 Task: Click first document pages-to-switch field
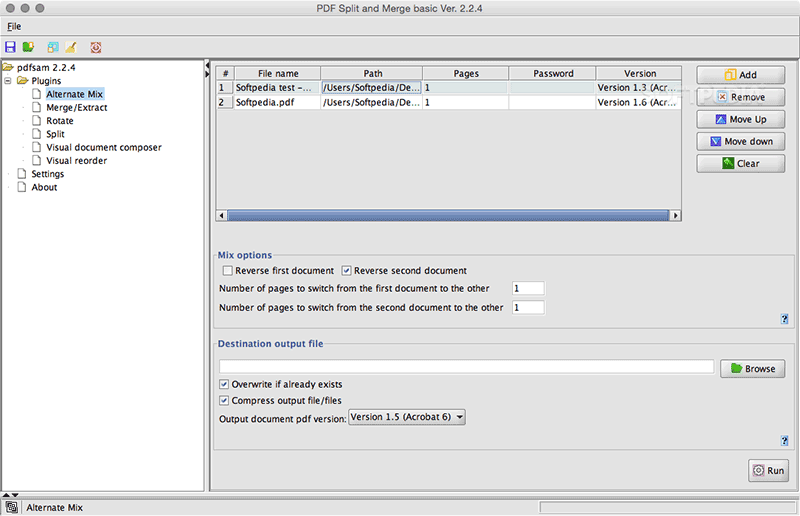(x=528, y=288)
